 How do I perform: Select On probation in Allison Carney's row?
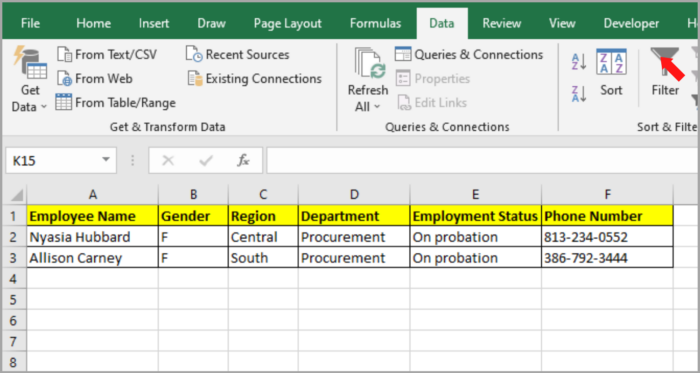[475, 258]
